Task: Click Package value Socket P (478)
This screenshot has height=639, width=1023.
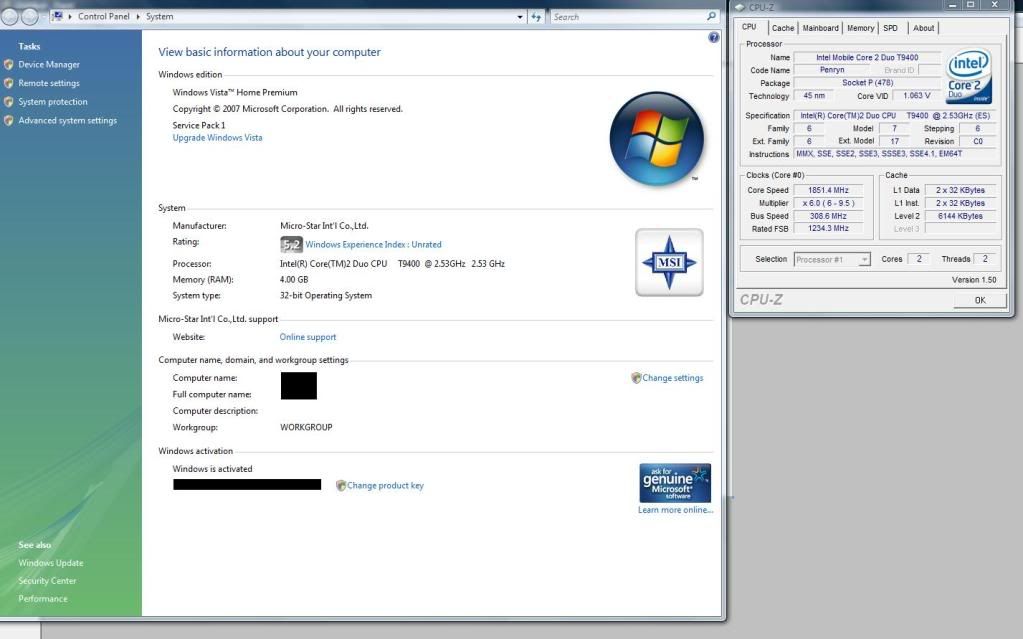Action: [866, 83]
